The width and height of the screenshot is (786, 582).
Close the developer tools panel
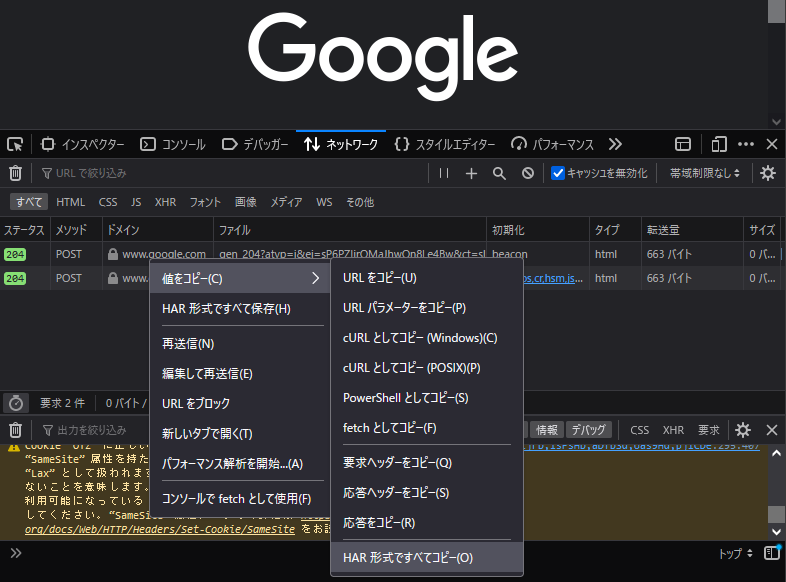772,144
